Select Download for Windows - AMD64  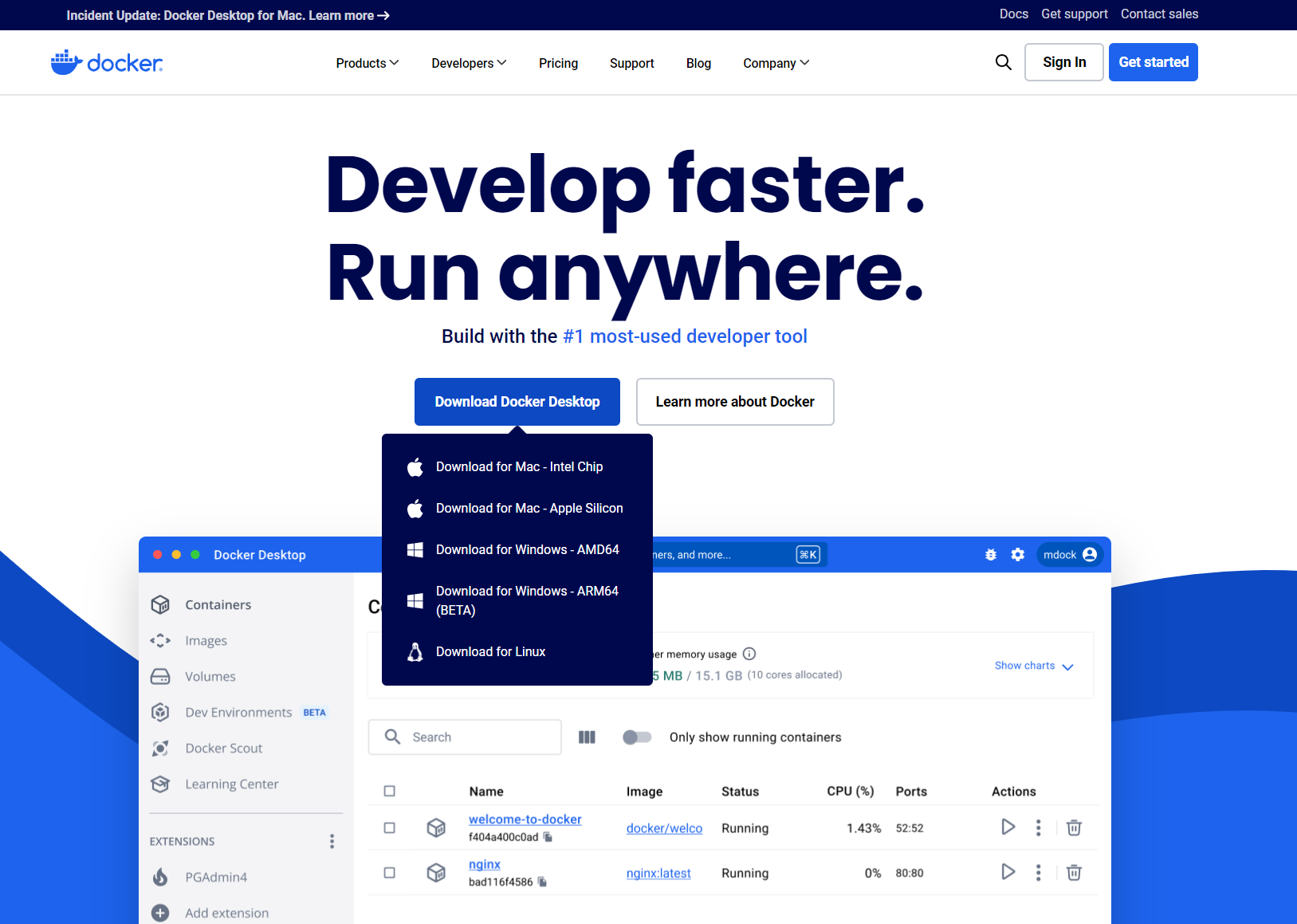(517, 550)
